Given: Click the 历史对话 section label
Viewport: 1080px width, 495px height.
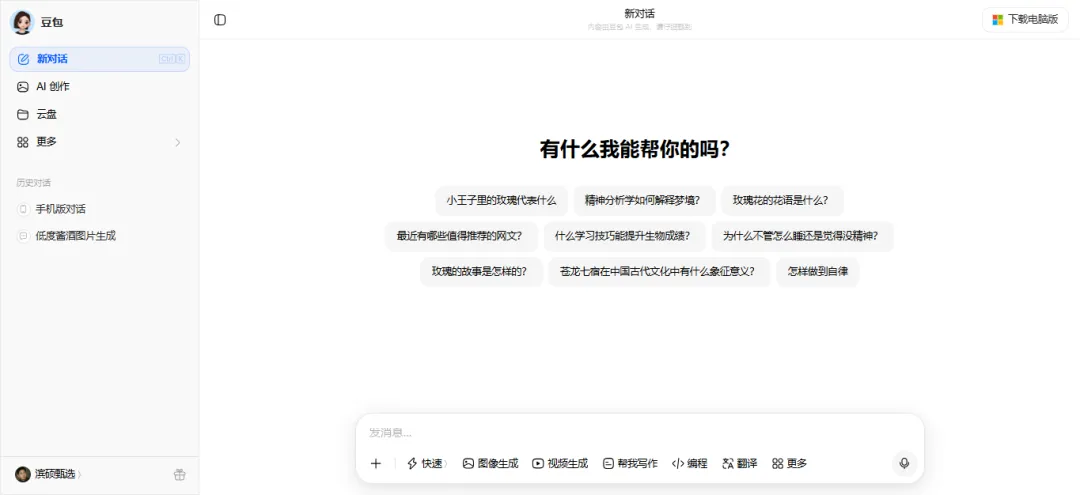Looking at the screenshot, I should (34, 183).
